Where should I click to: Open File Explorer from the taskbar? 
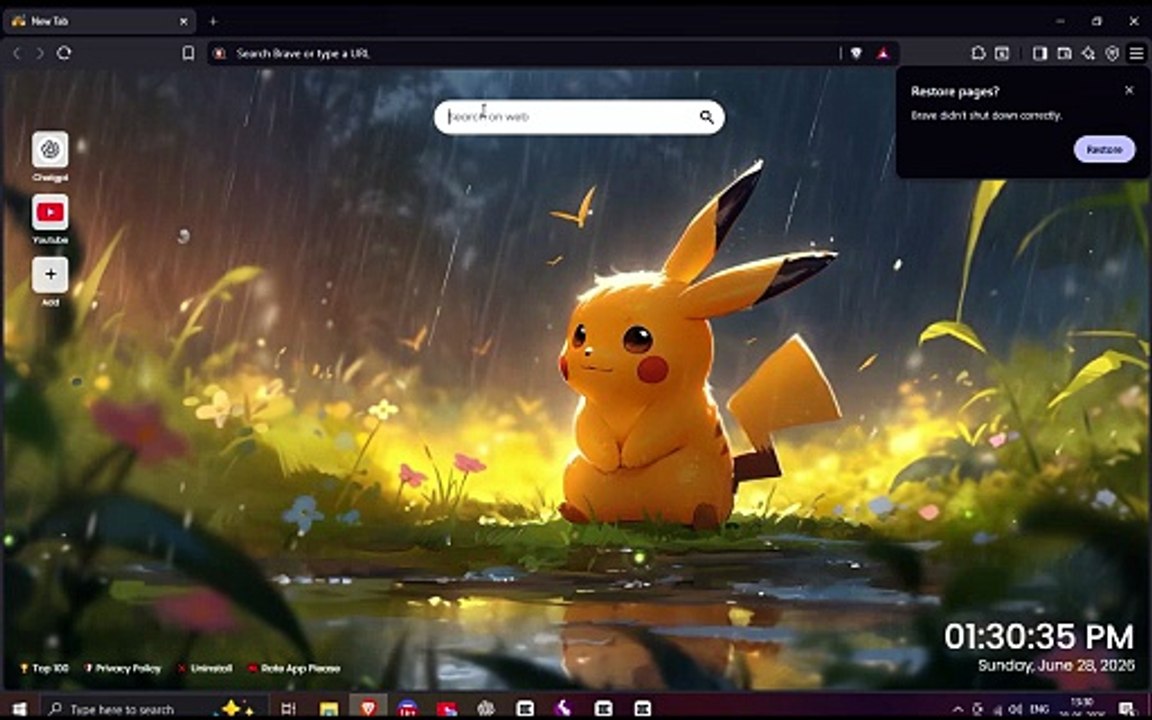(x=328, y=708)
